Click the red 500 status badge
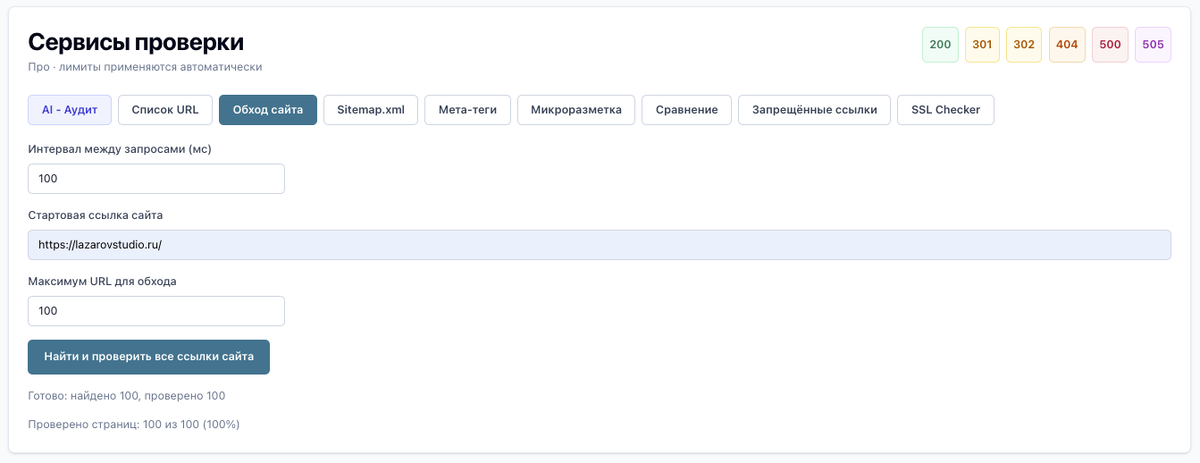The height and width of the screenshot is (463, 1200). coord(1110,45)
